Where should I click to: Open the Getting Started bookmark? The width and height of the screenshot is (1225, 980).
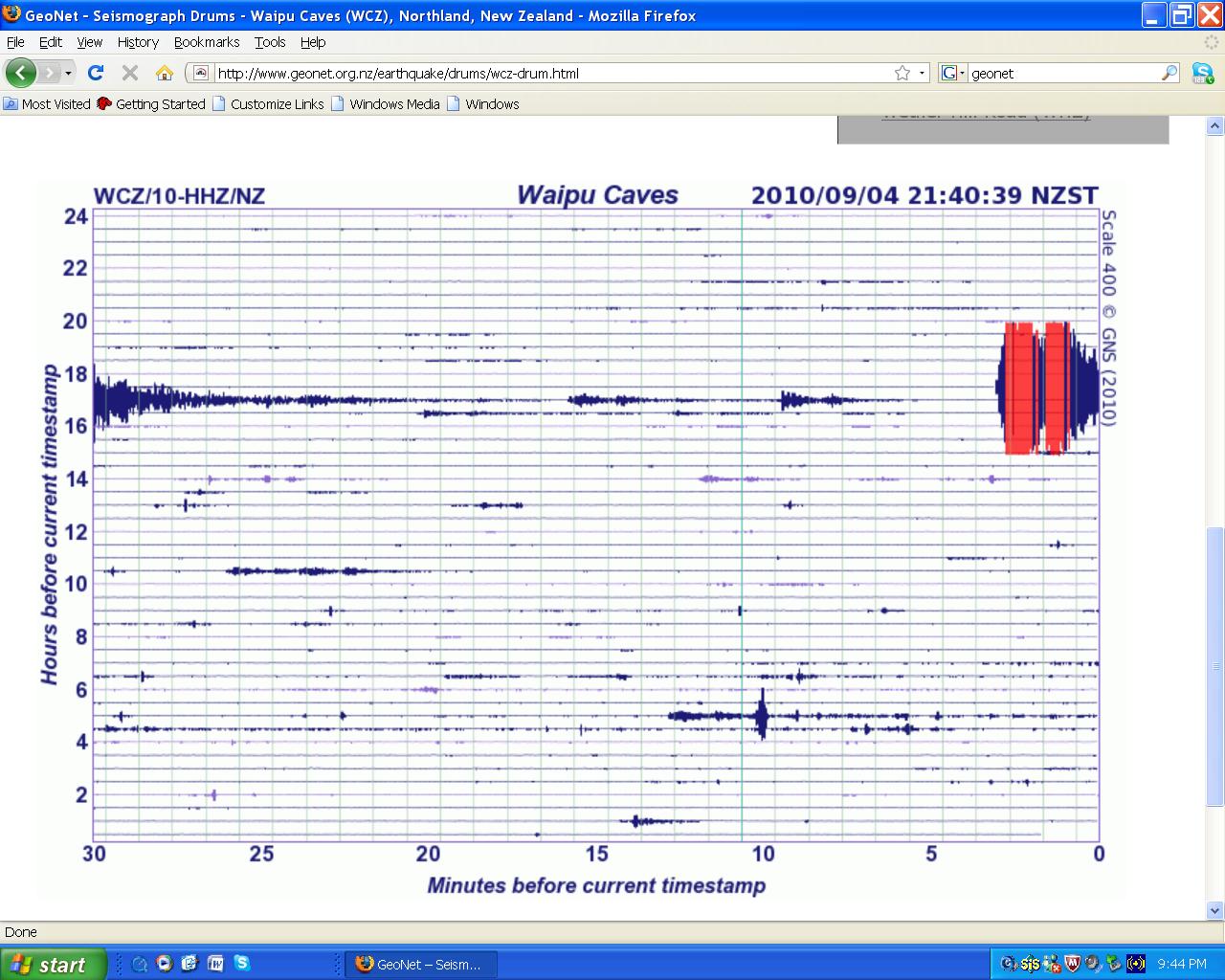coord(151,104)
